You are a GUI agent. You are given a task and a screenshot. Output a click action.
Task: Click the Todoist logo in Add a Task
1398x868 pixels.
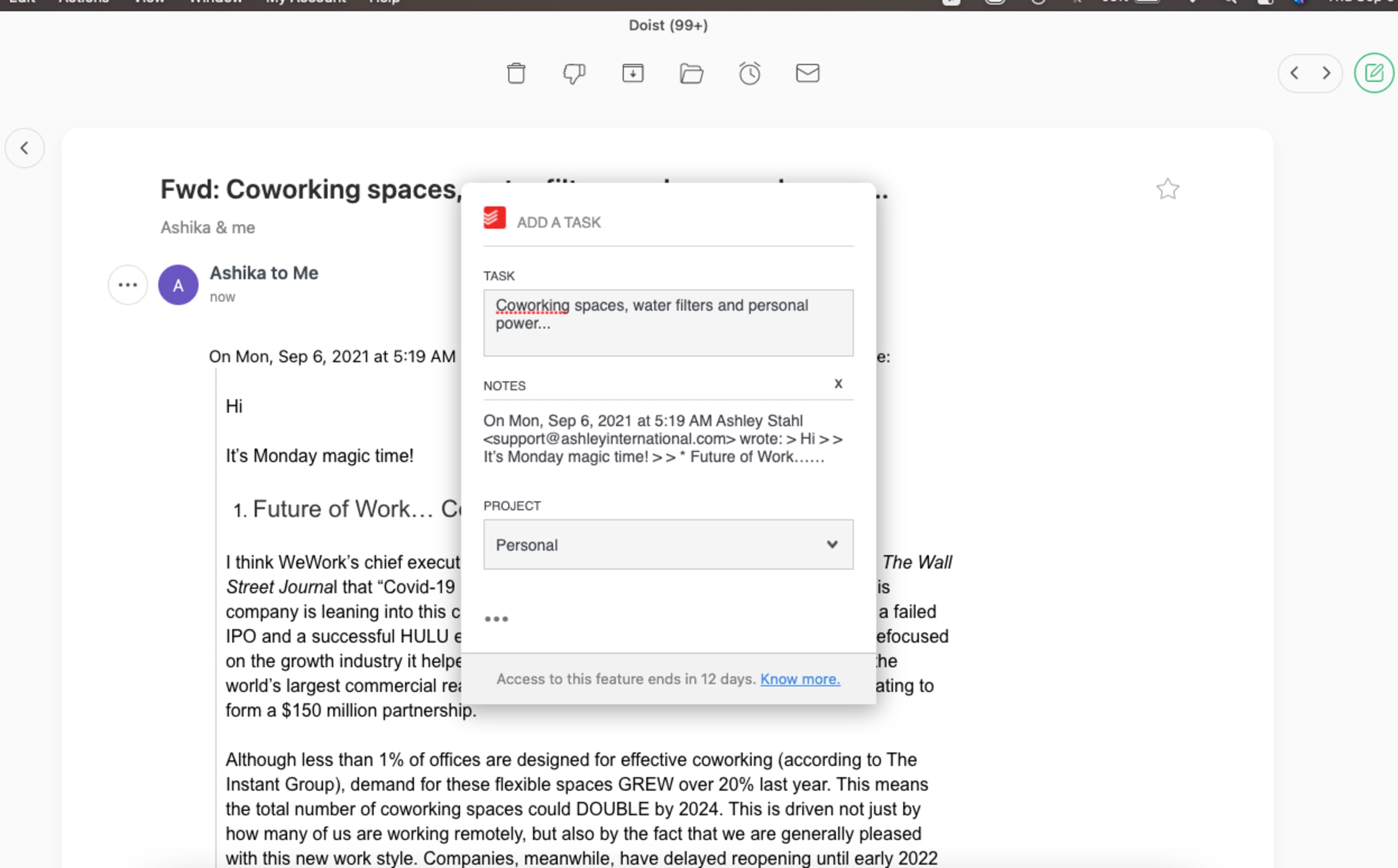(x=494, y=218)
